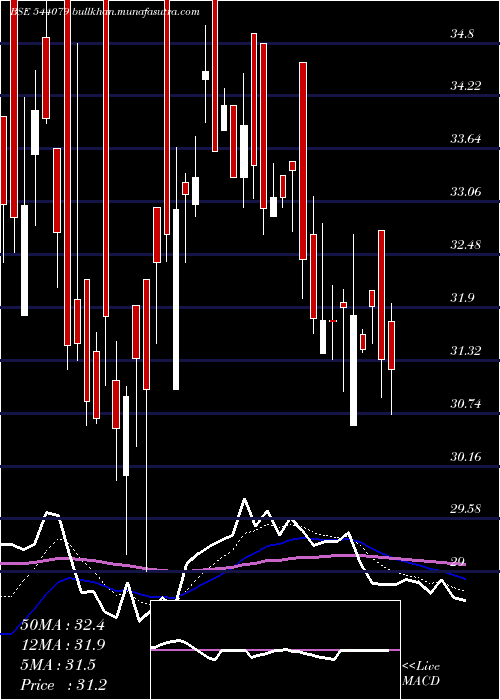Select the 32.48 price level label

pyautogui.click(x=465, y=245)
